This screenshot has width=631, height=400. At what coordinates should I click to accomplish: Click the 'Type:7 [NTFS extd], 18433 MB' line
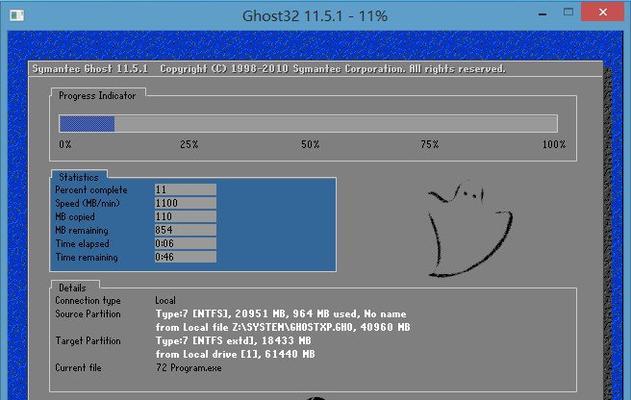click(233, 341)
